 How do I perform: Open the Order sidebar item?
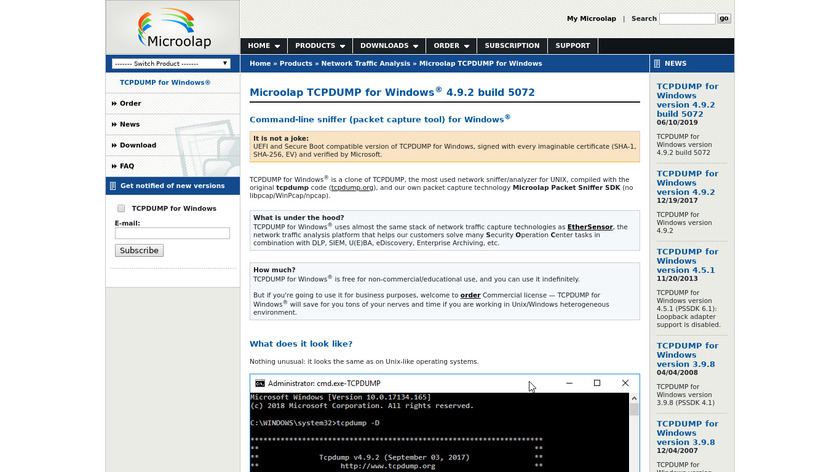pos(130,103)
